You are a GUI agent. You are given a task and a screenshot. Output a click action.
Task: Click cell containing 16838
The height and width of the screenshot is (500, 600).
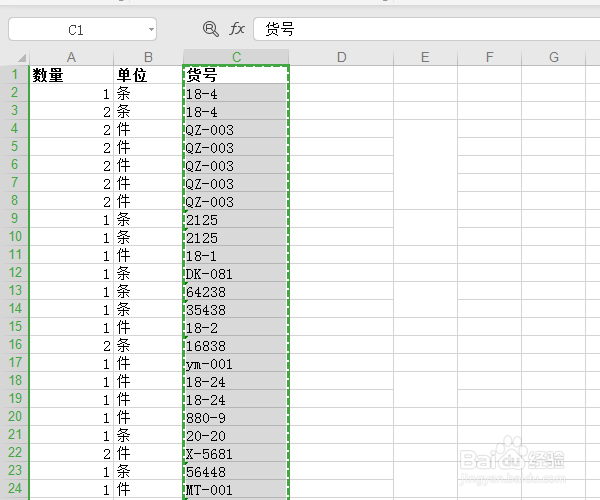[236, 345]
